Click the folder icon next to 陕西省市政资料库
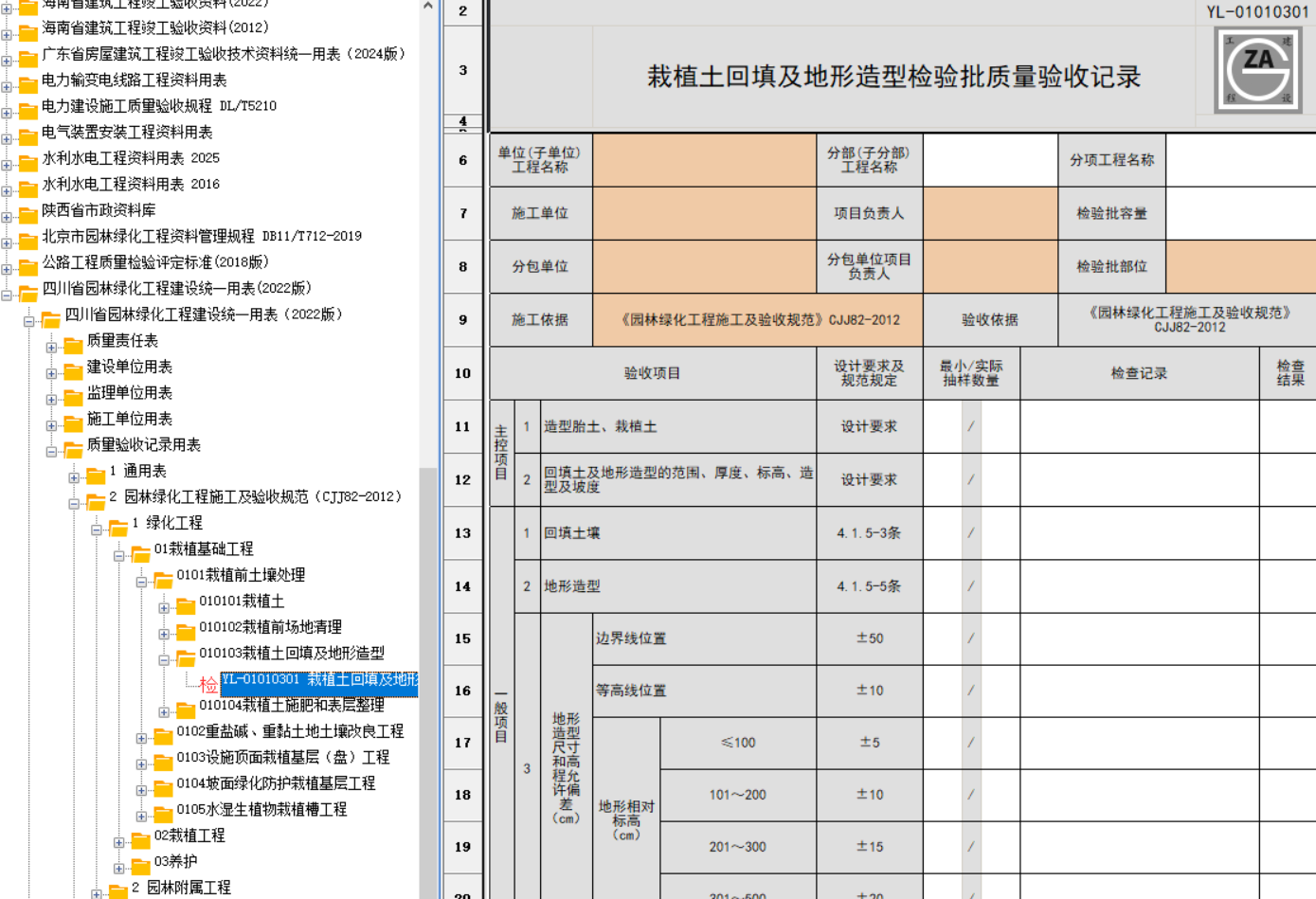 click(x=28, y=212)
